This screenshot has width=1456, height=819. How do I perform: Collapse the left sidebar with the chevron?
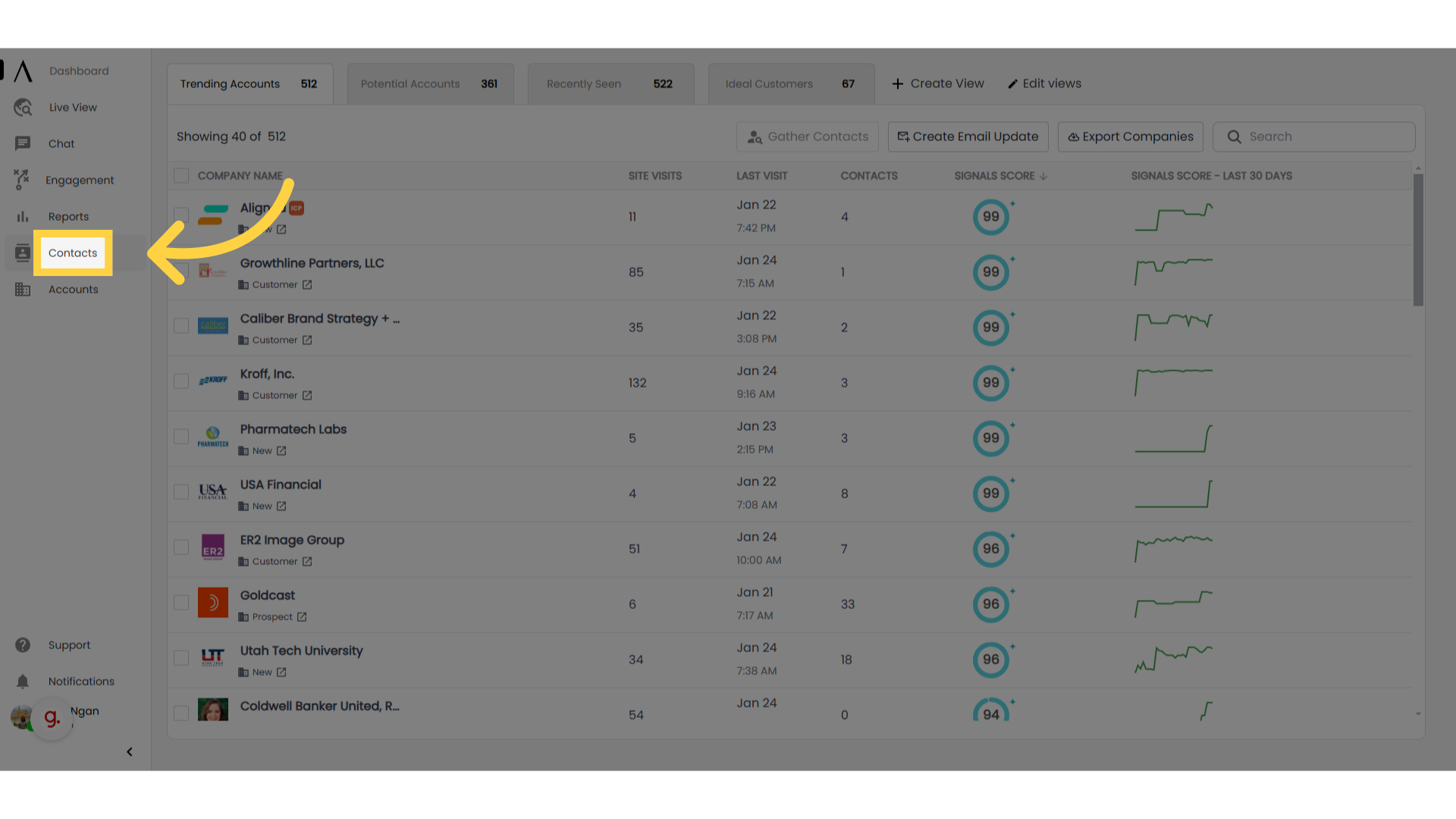[x=129, y=752]
